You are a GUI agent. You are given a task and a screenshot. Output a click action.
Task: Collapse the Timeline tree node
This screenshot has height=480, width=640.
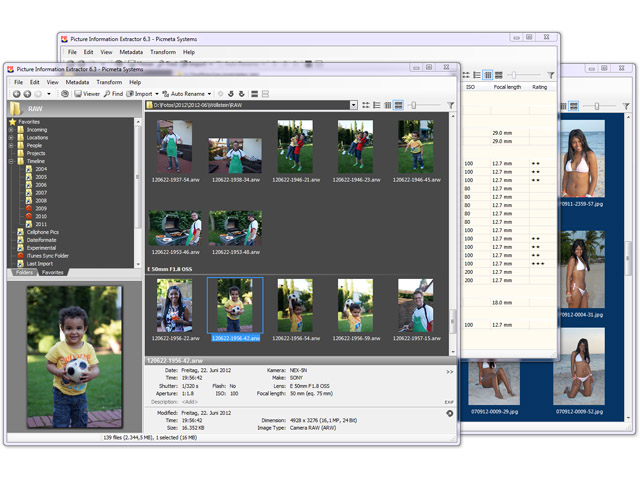(10, 161)
